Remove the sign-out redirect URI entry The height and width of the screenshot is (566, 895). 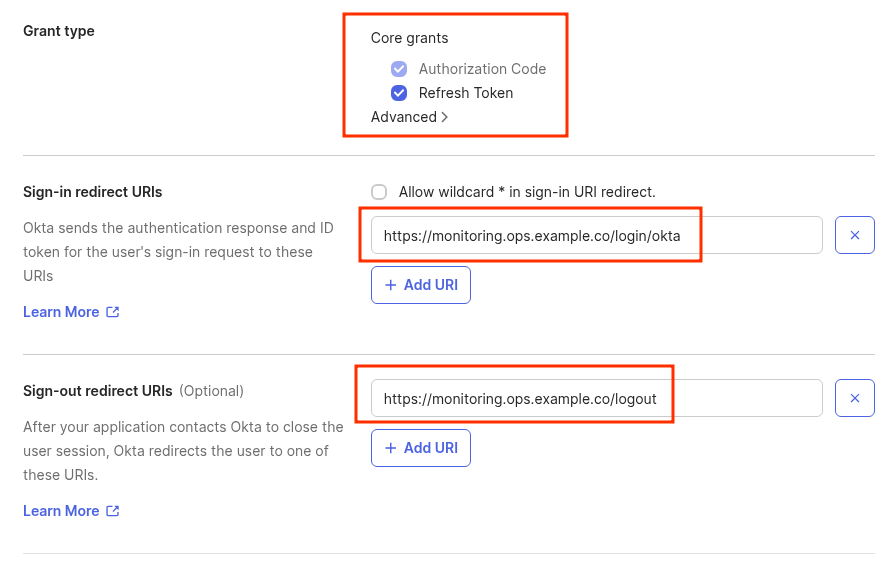[855, 398]
